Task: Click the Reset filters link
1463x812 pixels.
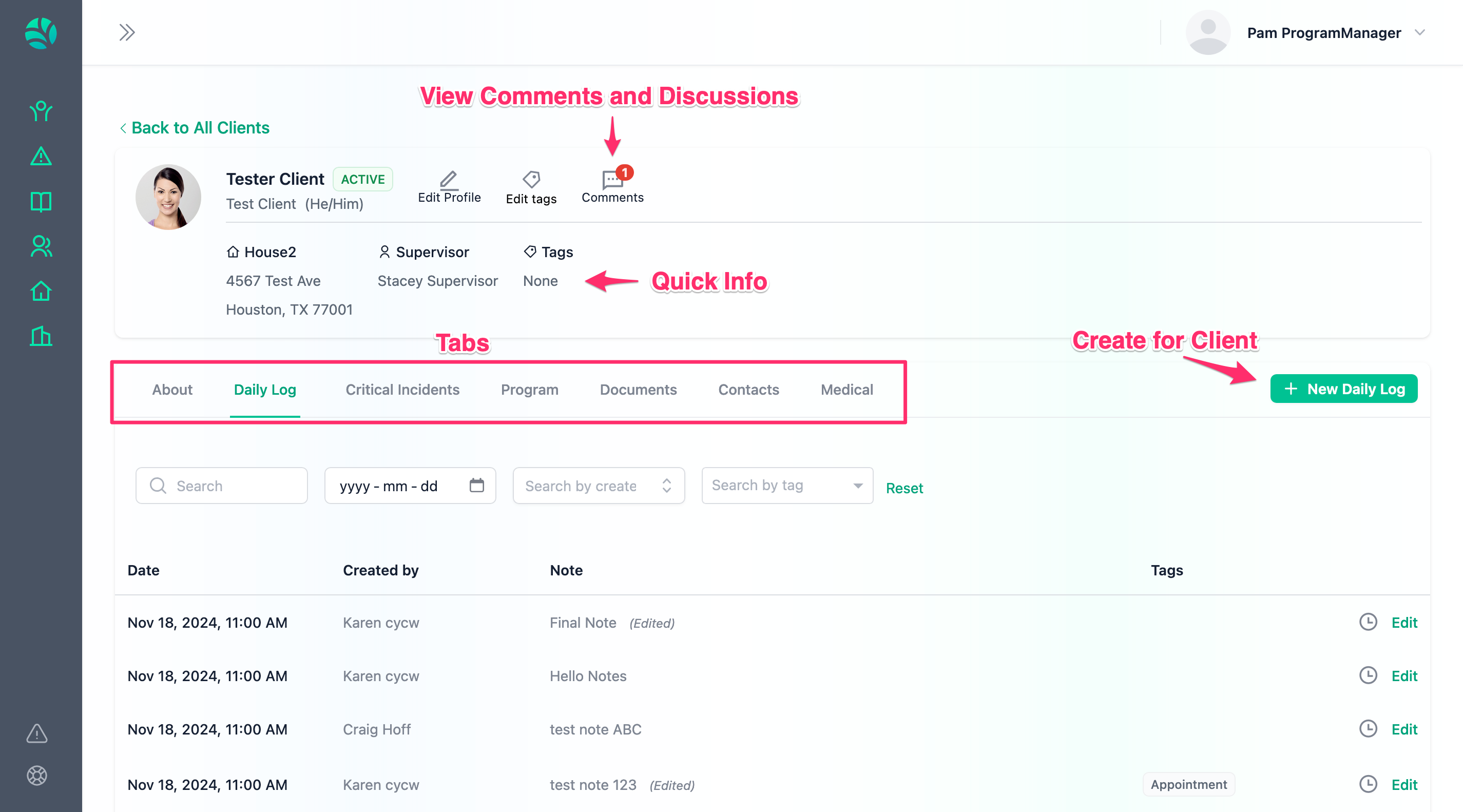Action: pyautogui.click(x=904, y=488)
